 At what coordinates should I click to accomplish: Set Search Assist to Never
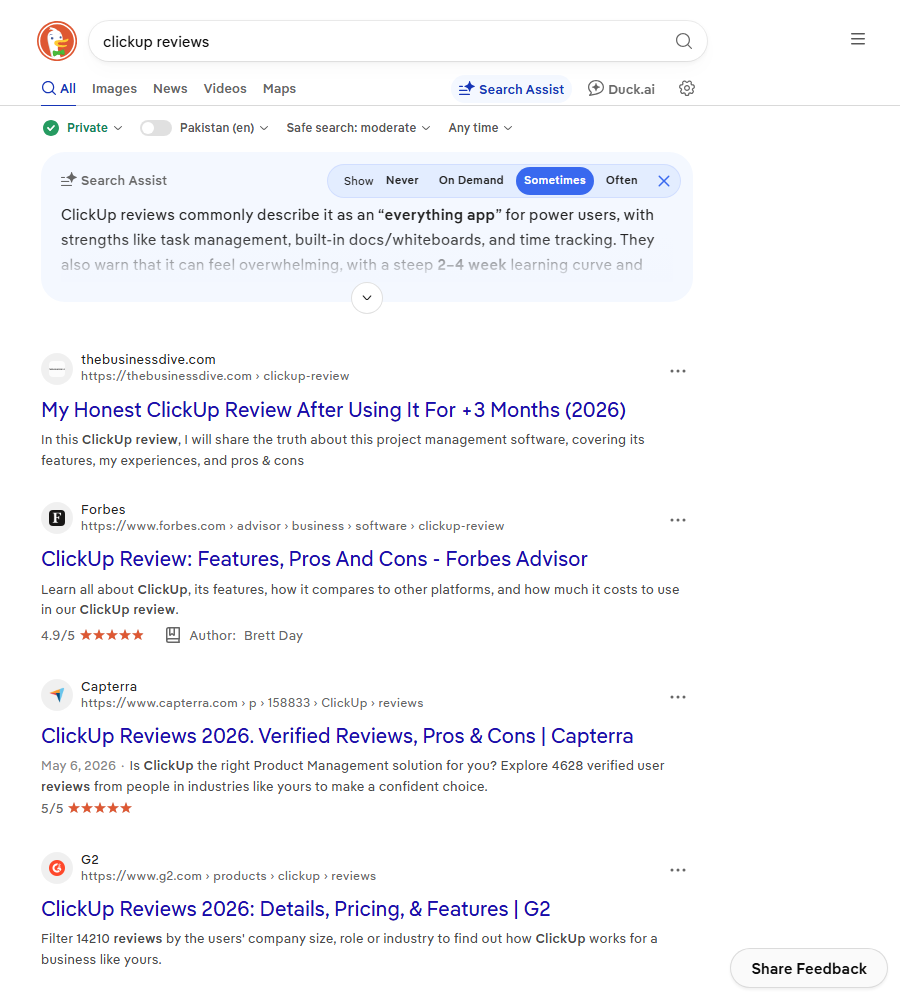click(402, 180)
